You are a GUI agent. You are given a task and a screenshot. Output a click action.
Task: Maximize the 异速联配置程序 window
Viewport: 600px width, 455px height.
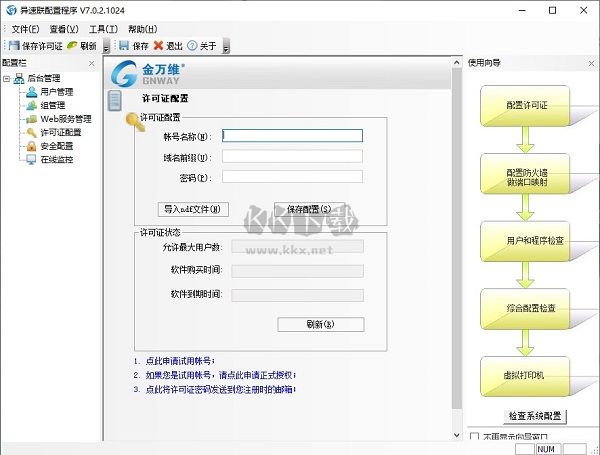(x=553, y=10)
